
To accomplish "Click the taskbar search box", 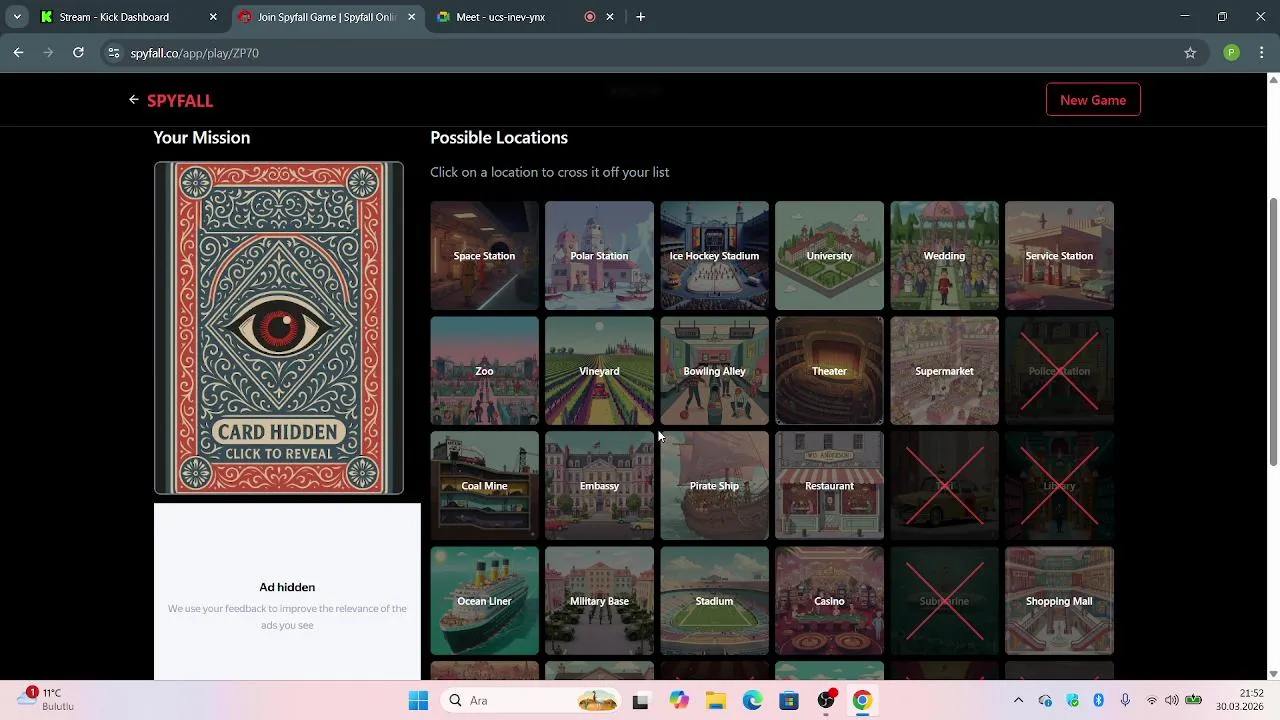I will click(531, 701).
